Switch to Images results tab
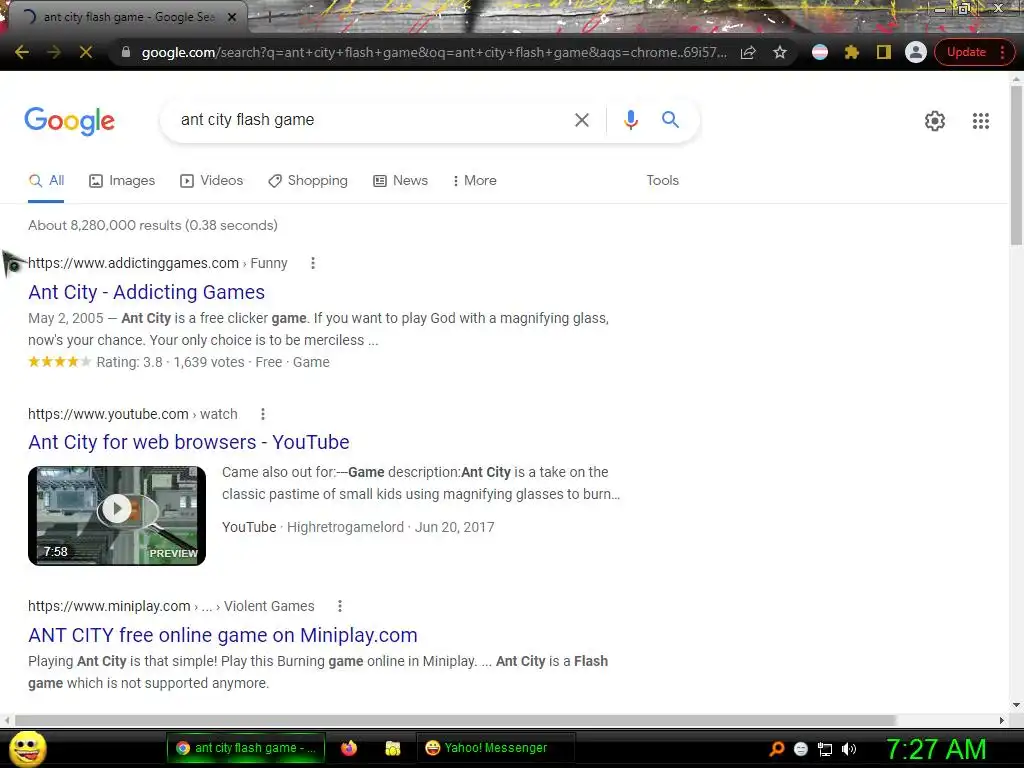 pyautogui.click(x=122, y=181)
